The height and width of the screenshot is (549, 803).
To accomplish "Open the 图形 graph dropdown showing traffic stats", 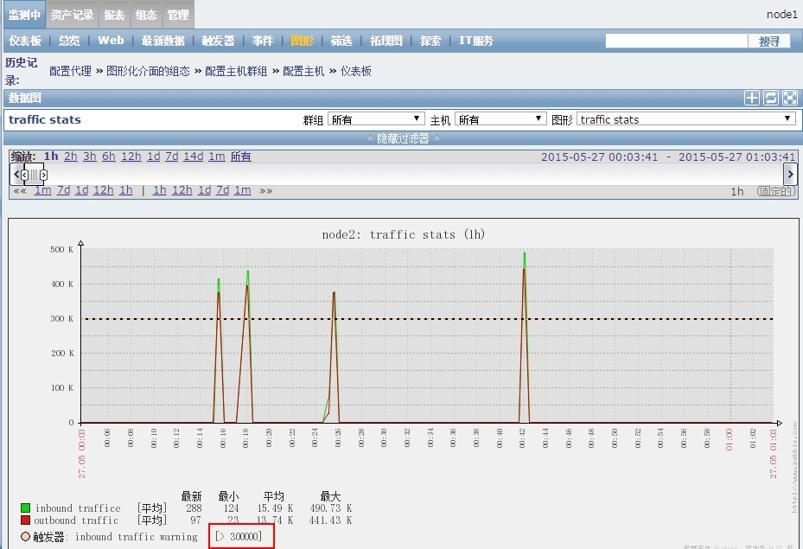I will tap(686, 119).
